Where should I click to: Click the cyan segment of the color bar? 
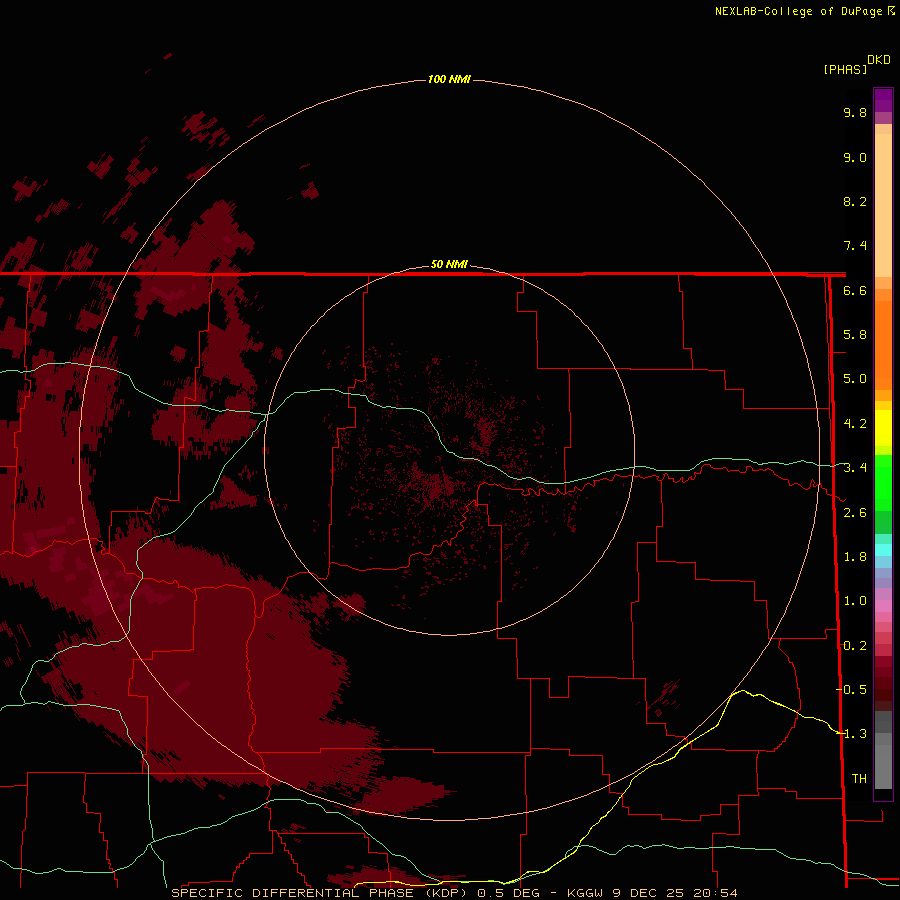883,550
